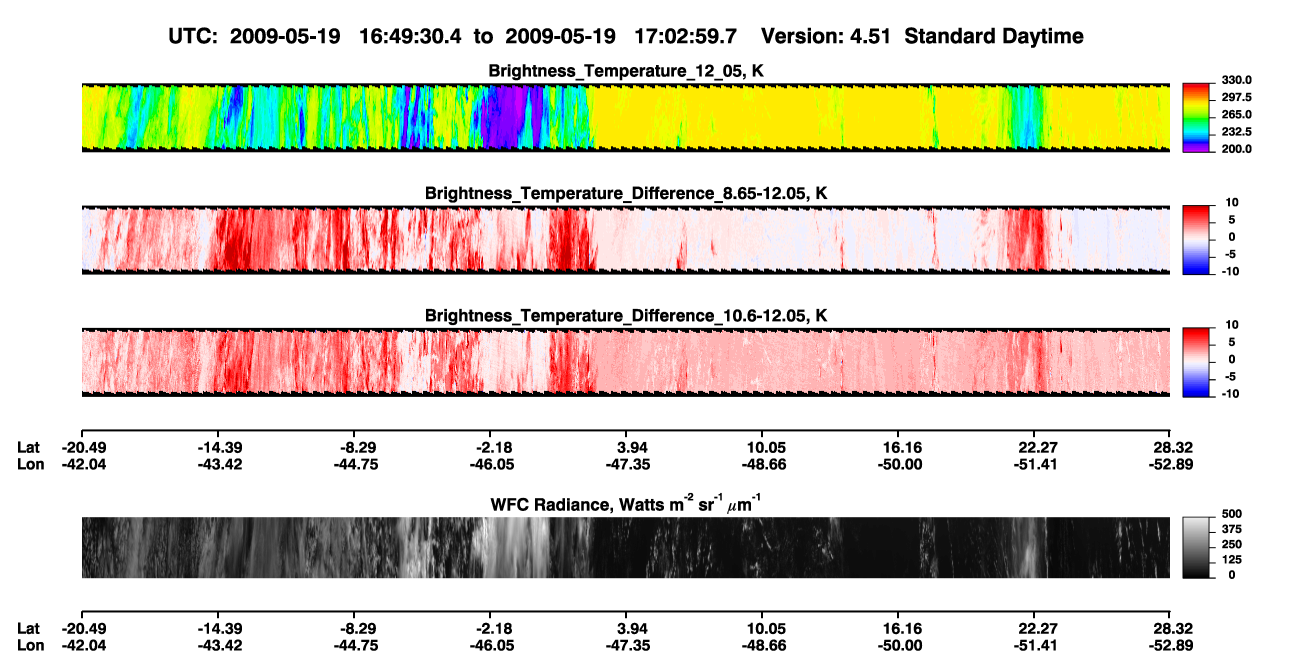Screen dimensions: 1300x667
Task: Click the Brightness_Temperature_12_05 image strip
Action: click(x=626, y=118)
